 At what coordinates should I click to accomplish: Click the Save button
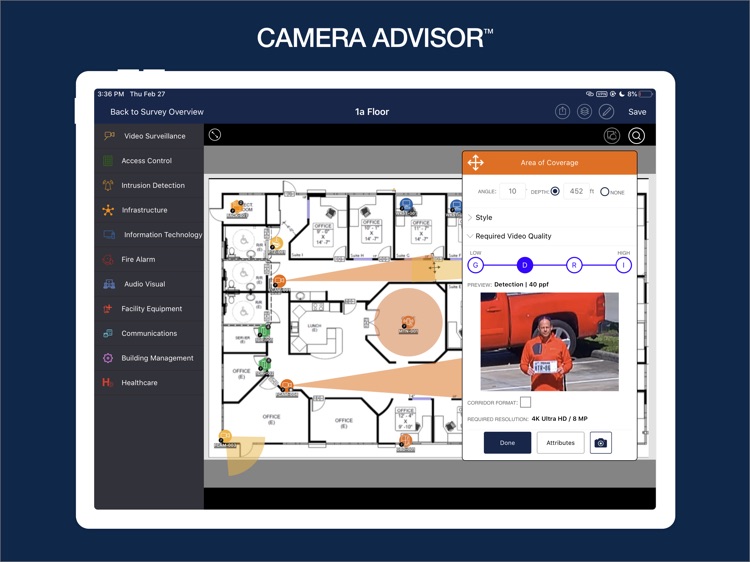point(637,112)
